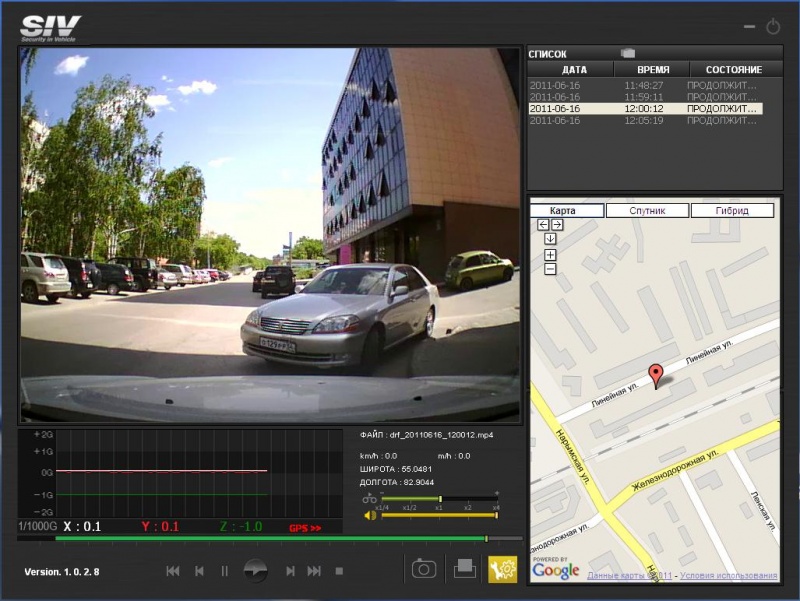This screenshot has height=601, width=800.
Task: Mute audio using the yellow speaker icon
Action: pos(370,516)
